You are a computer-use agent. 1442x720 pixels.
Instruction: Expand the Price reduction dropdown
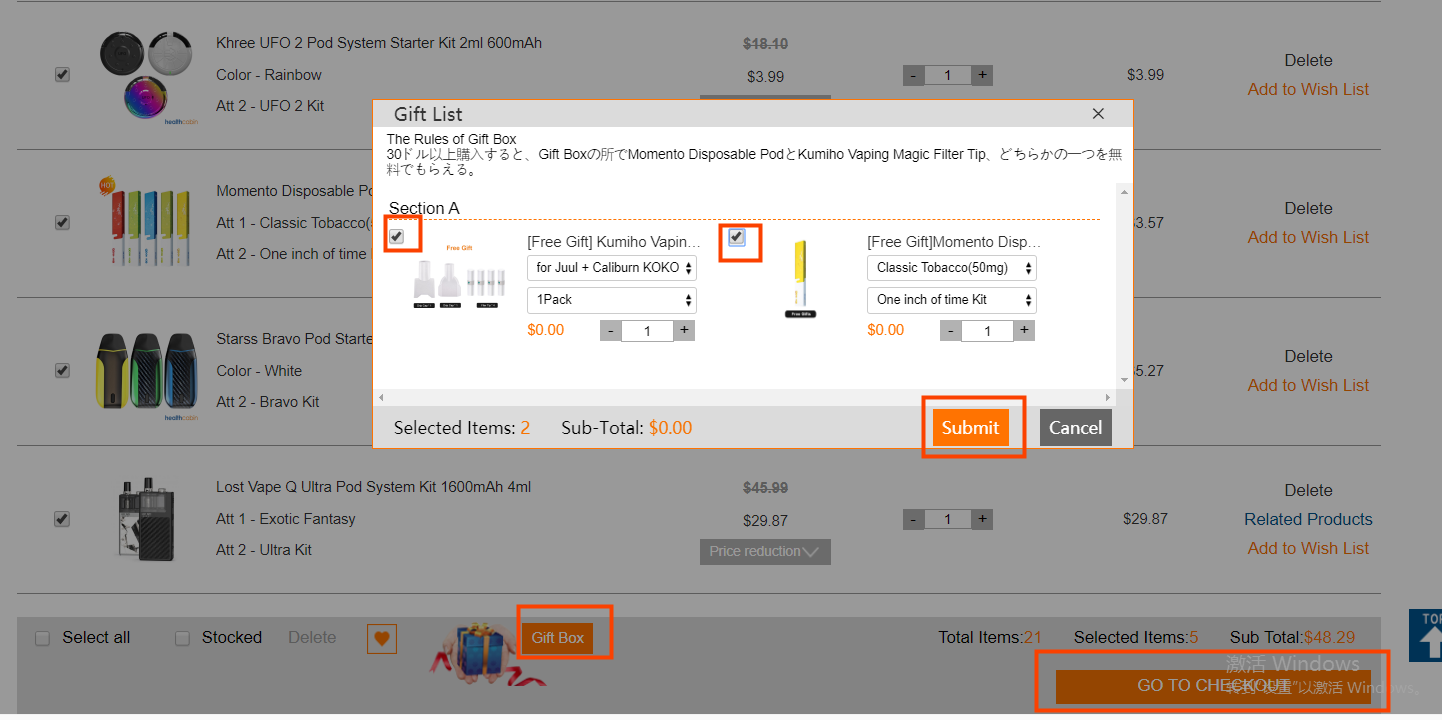tap(765, 551)
